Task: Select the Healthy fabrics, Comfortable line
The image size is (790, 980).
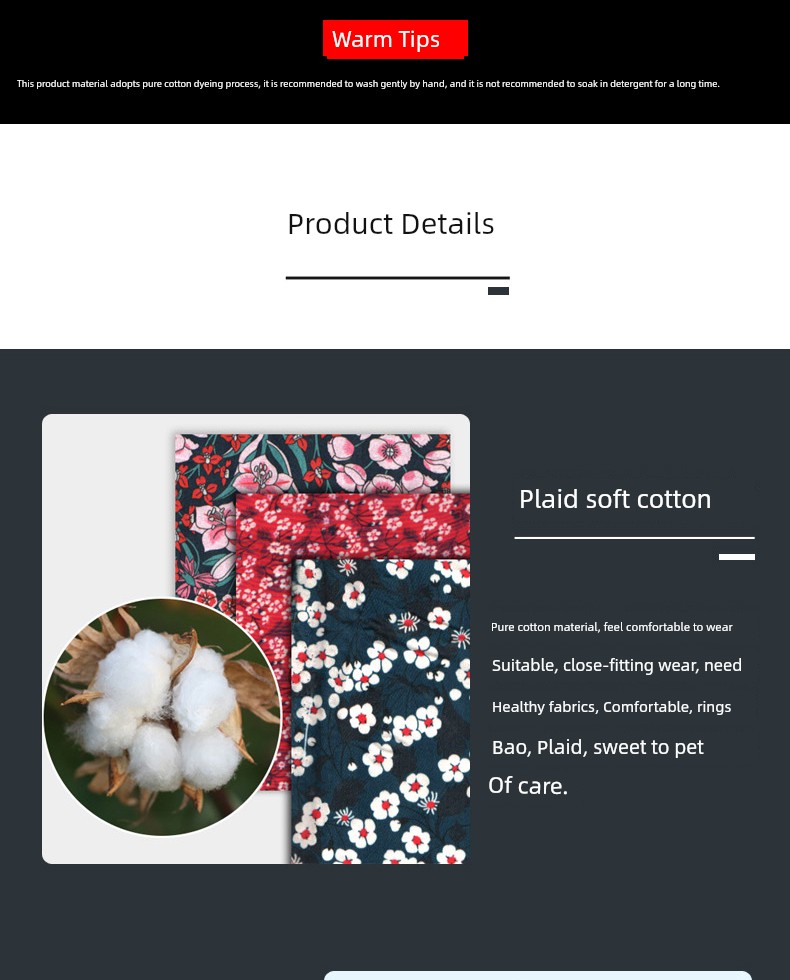Action: coord(611,707)
